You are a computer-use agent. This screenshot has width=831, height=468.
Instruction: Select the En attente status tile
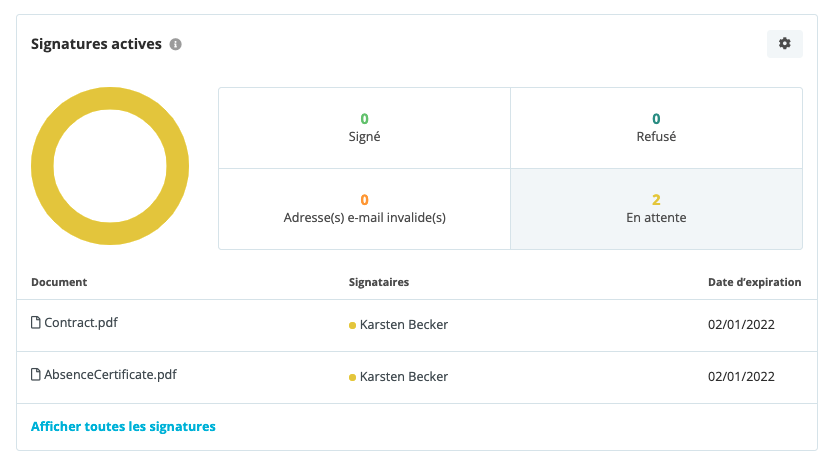(656, 209)
